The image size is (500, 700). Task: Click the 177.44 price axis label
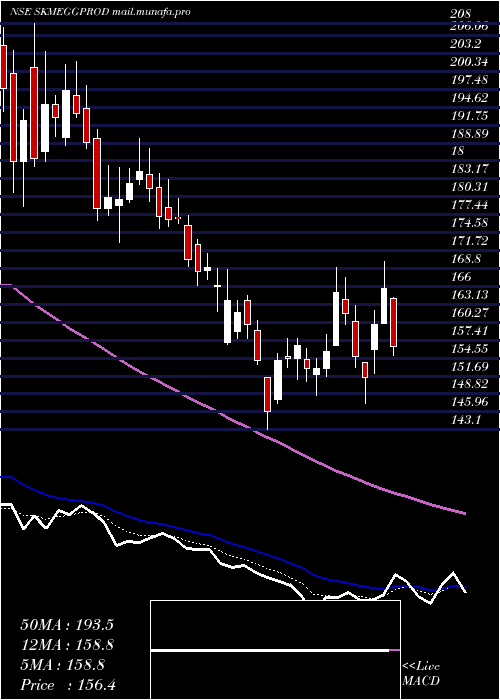point(470,204)
